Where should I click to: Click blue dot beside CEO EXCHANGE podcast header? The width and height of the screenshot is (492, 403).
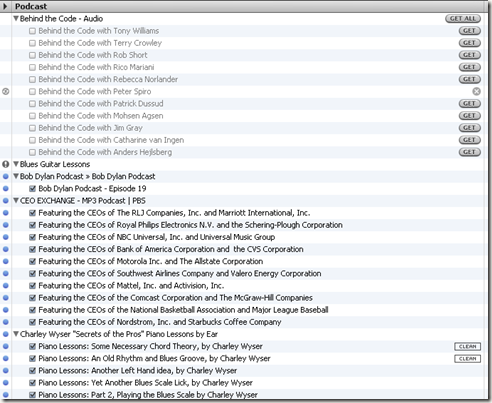6,201
